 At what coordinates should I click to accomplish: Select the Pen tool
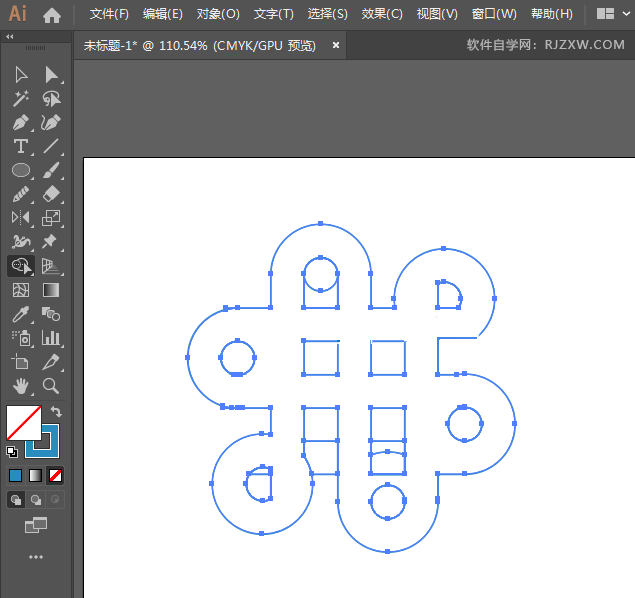(x=20, y=123)
